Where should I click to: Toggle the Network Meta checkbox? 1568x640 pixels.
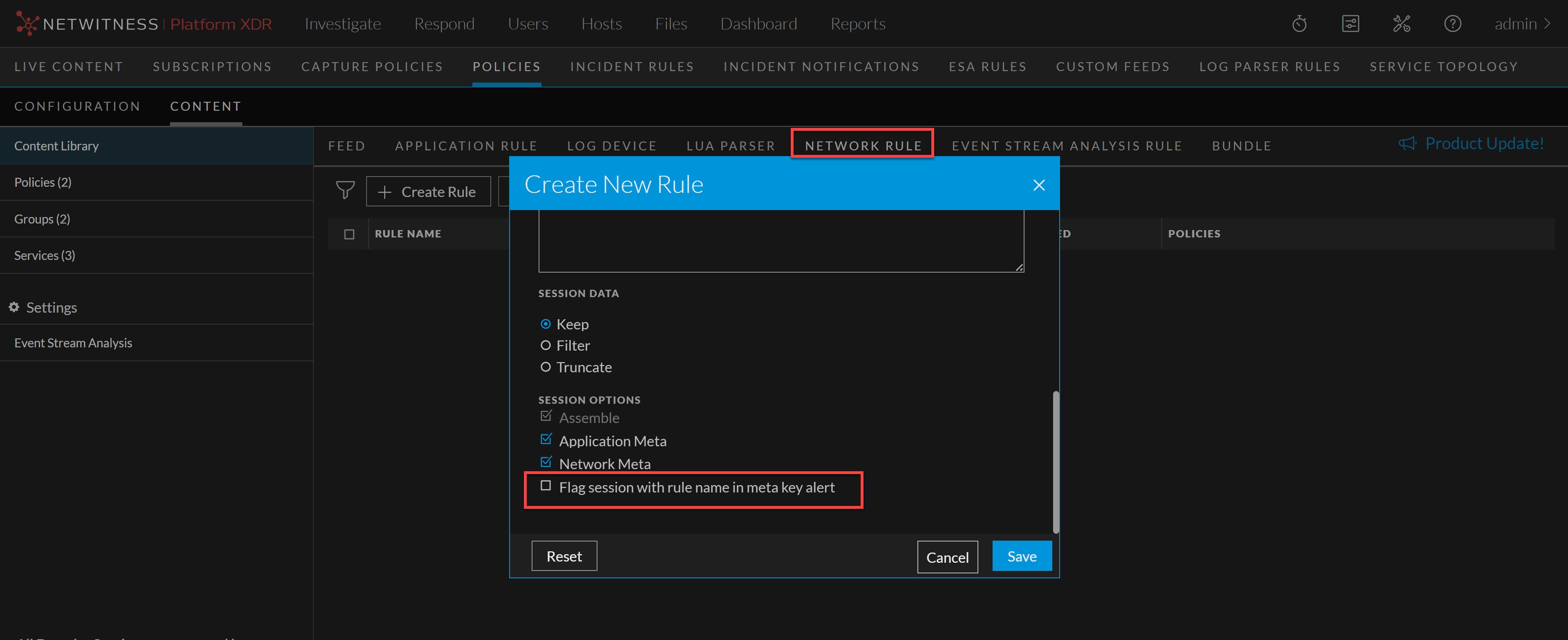[x=546, y=462]
